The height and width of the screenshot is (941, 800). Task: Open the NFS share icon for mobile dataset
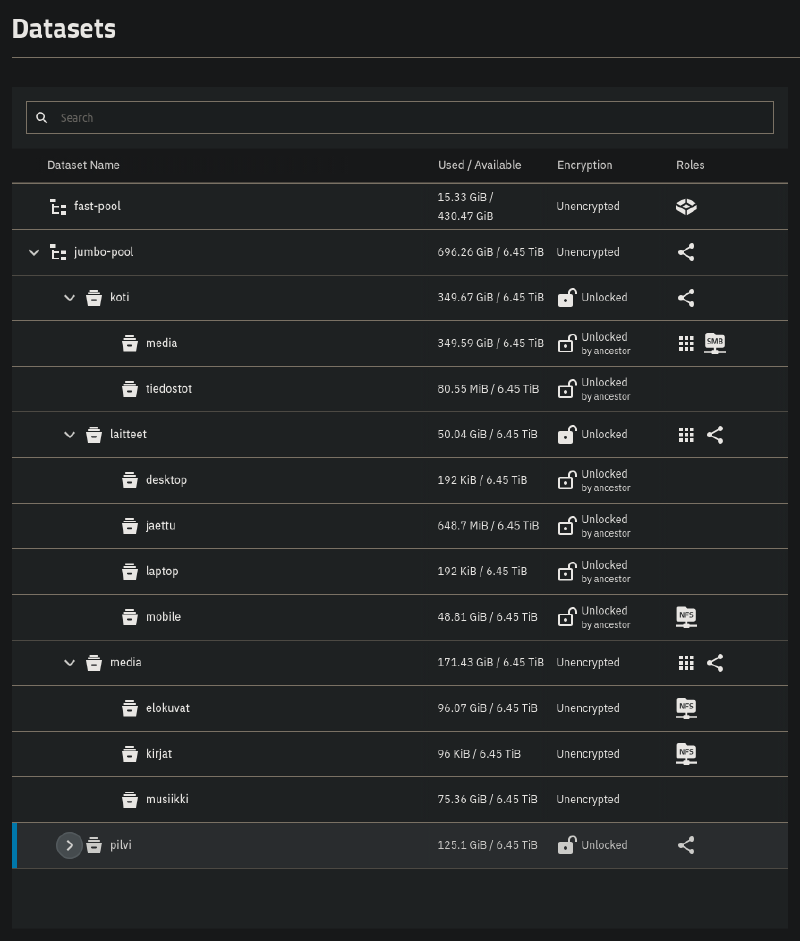(686, 617)
